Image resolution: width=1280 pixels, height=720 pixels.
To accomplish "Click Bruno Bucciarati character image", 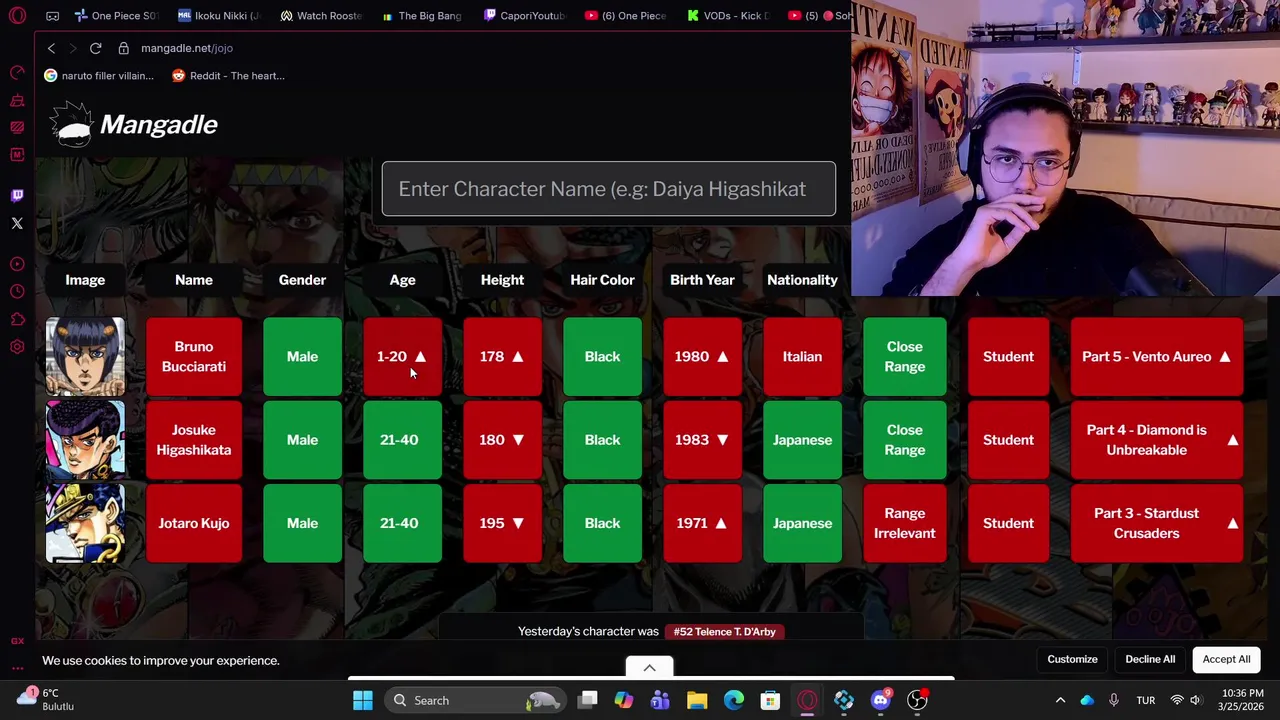I will [x=85, y=357].
